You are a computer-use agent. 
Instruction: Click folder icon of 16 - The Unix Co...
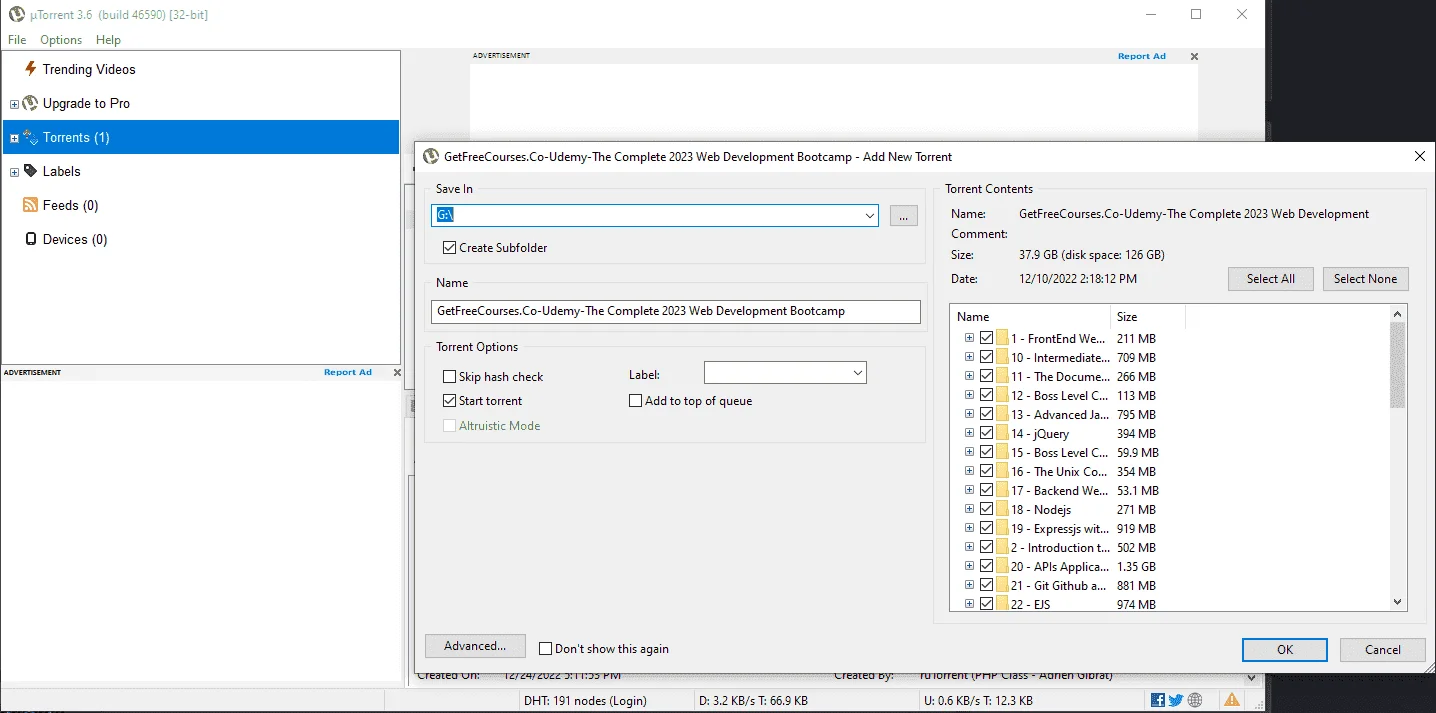[x=1002, y=471]
